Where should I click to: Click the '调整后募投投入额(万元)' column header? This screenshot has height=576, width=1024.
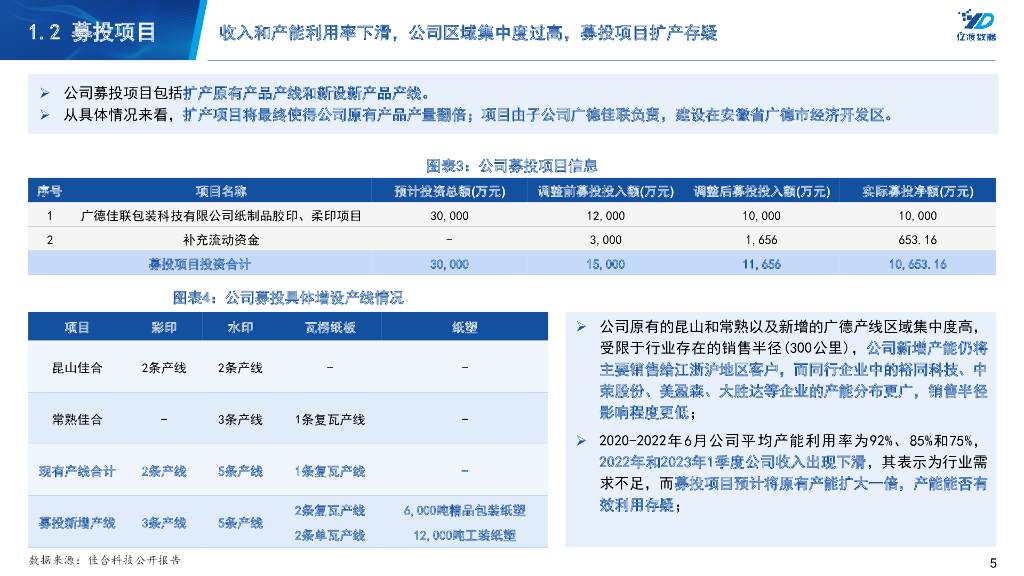[761, 191]
